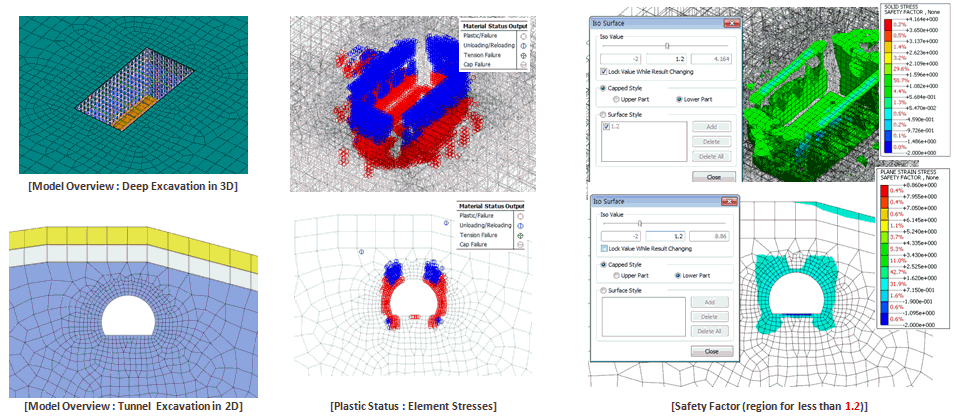The image size is (954, 419).
Task: Click Delete button beside the 1.2 surface list
Action: pos(710,142)
